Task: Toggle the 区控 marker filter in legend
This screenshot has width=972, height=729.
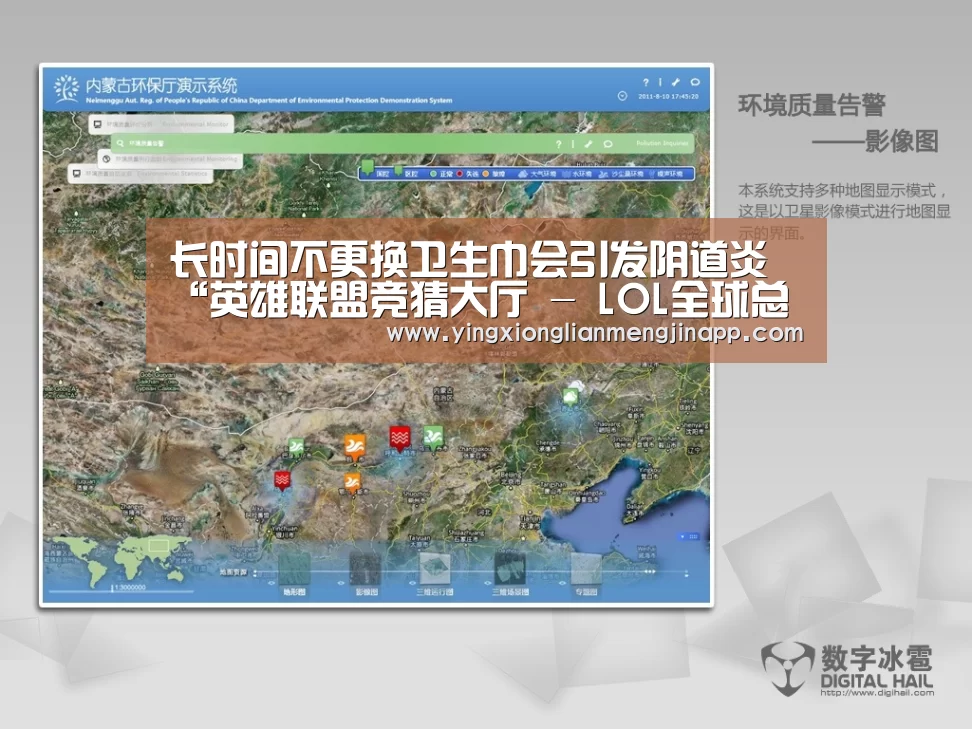Action: click(x=406, y=173)
